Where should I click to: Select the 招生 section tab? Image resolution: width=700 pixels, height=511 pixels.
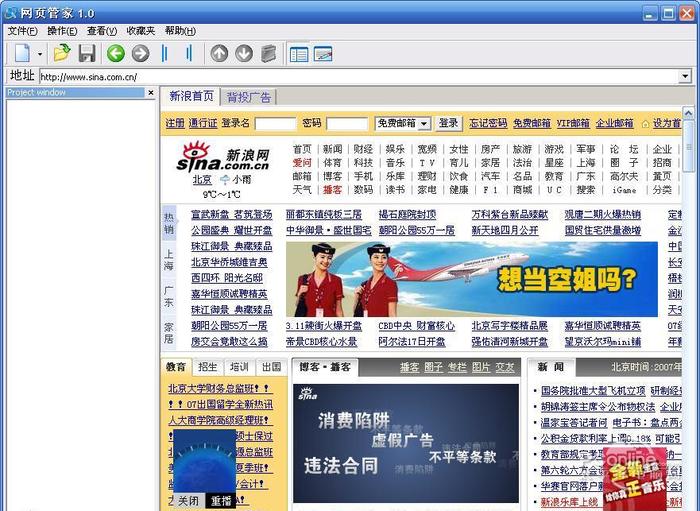208,367
